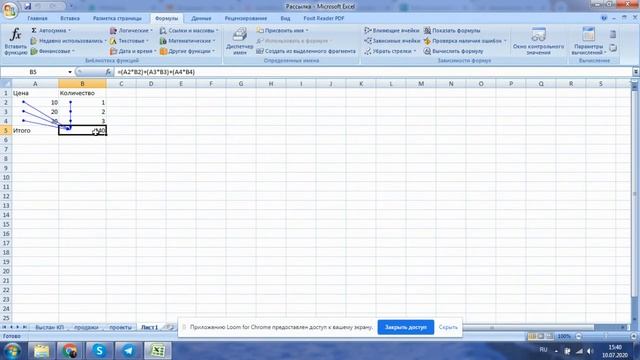Open the Финансовые functions dropdown
Viewport: 640px width, 360px height.
(53, 51)
